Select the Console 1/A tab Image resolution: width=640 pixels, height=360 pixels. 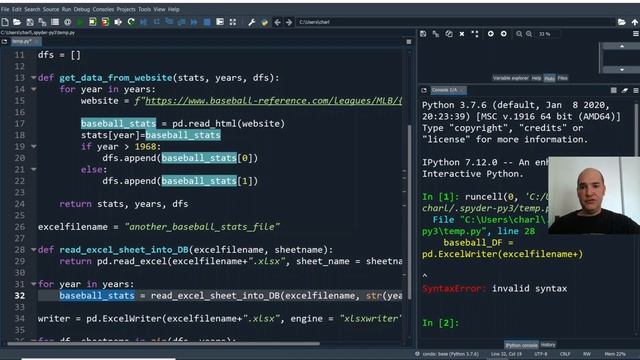pyautogui.click(x=448, y=90)
